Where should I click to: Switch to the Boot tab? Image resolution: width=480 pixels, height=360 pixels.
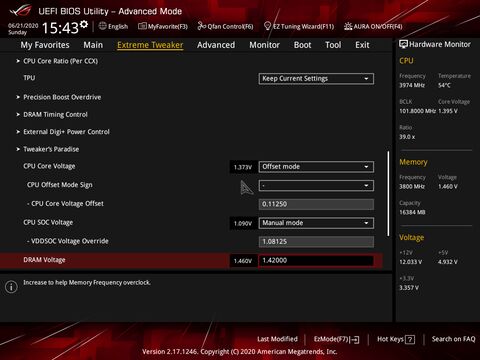click(x=302, y=45)
